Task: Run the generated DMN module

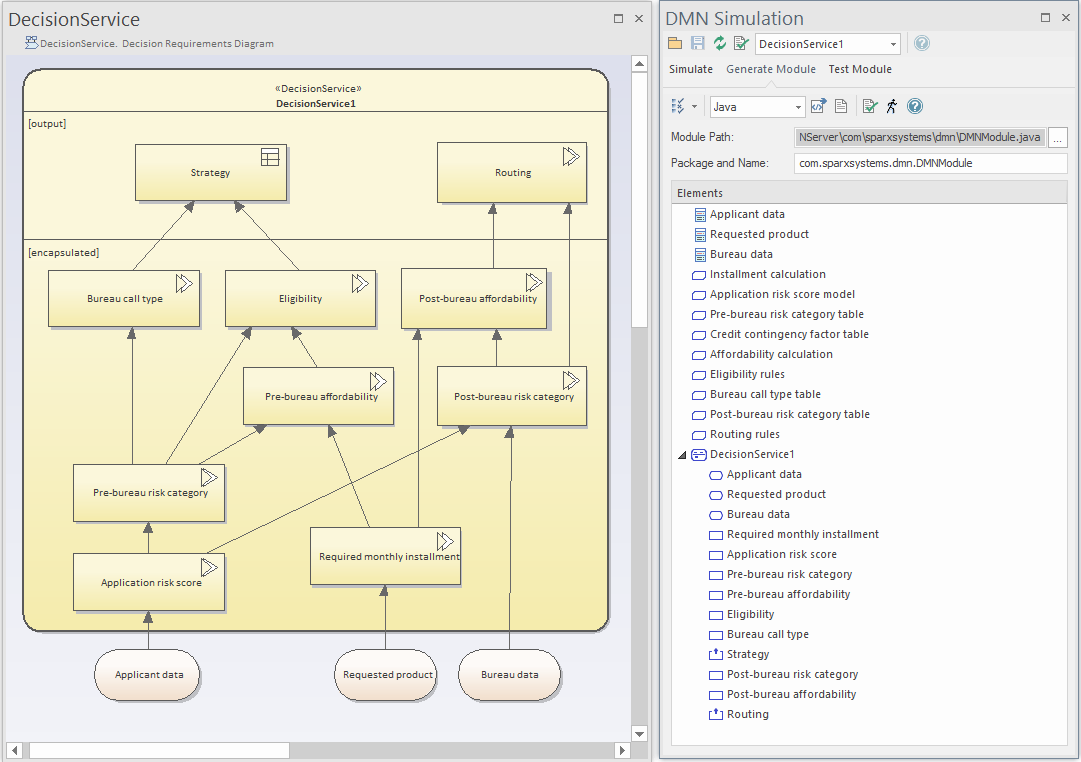Action: pyautogui.click(x=893, y=105)
